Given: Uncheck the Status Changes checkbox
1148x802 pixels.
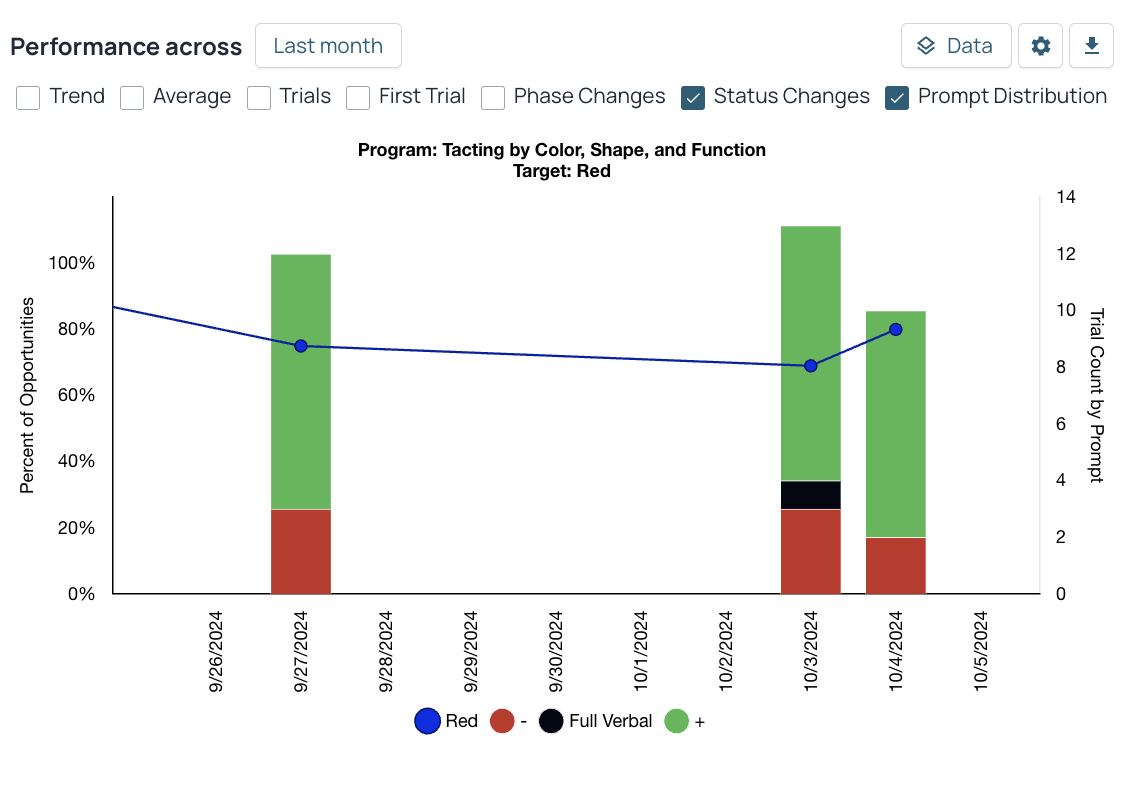Looking at the screenshot, I should (692, 97).
